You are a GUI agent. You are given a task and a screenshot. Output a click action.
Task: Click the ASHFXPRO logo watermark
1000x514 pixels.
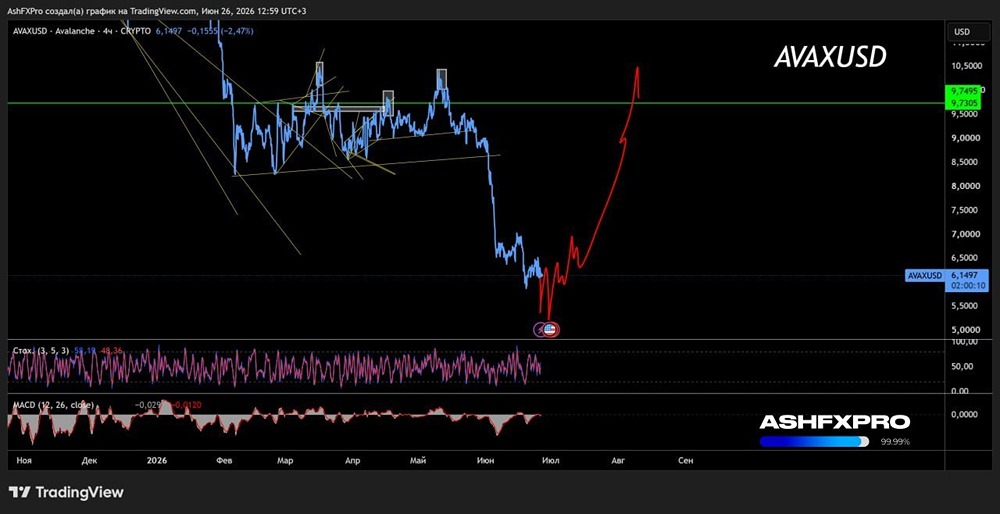point(834,422)
